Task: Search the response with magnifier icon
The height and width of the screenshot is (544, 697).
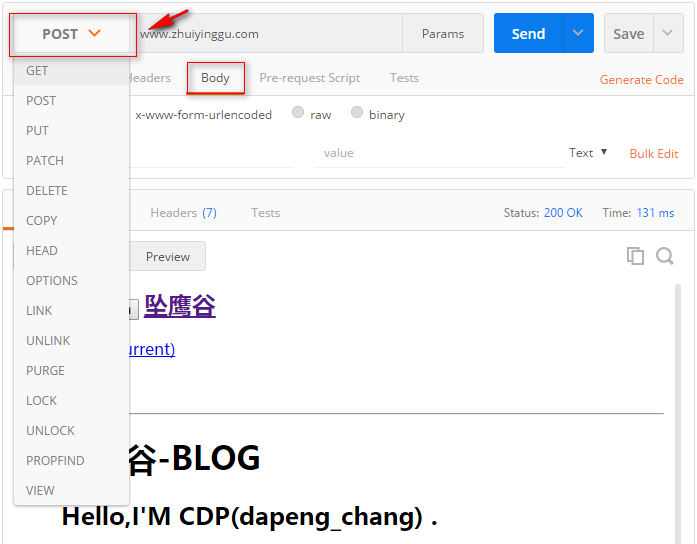Action: [x=665, y=256]
